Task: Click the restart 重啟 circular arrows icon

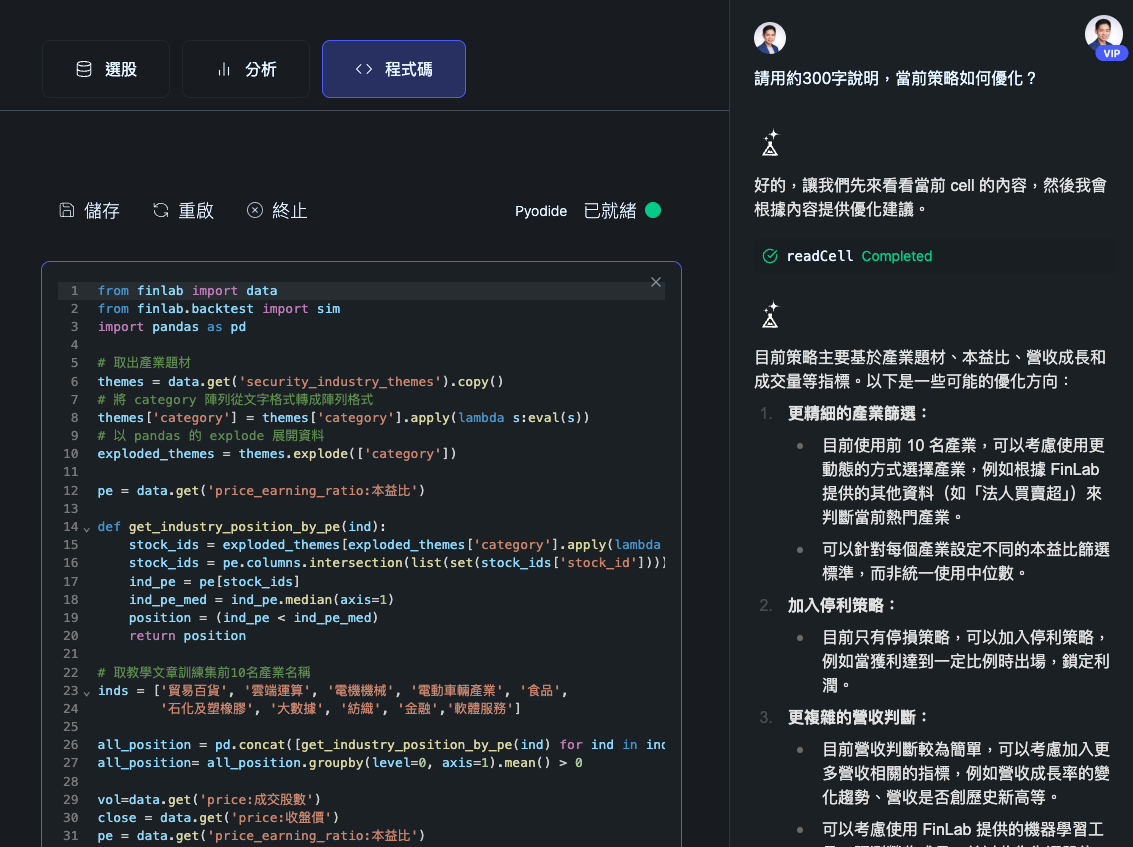Action: click(160, 210)
